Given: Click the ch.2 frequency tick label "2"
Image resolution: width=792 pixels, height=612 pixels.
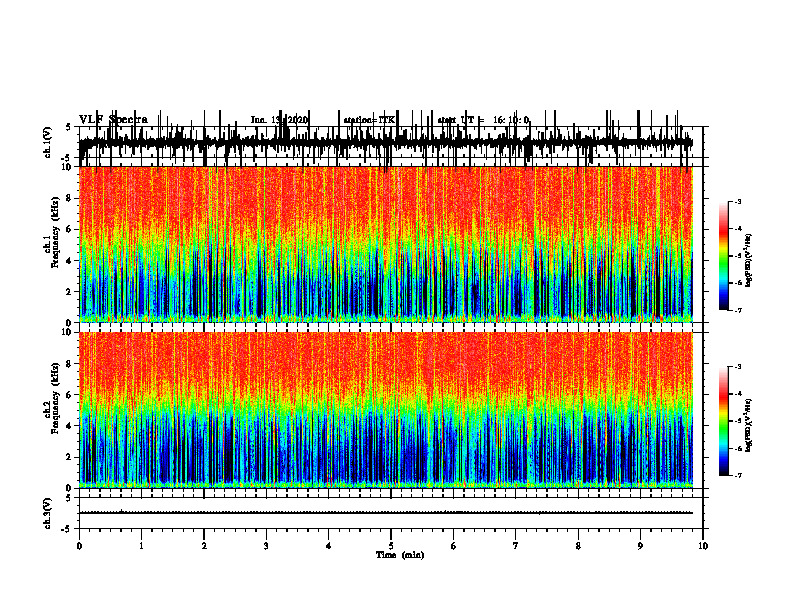Looking at the screenshot, I should tap(69, 457).
